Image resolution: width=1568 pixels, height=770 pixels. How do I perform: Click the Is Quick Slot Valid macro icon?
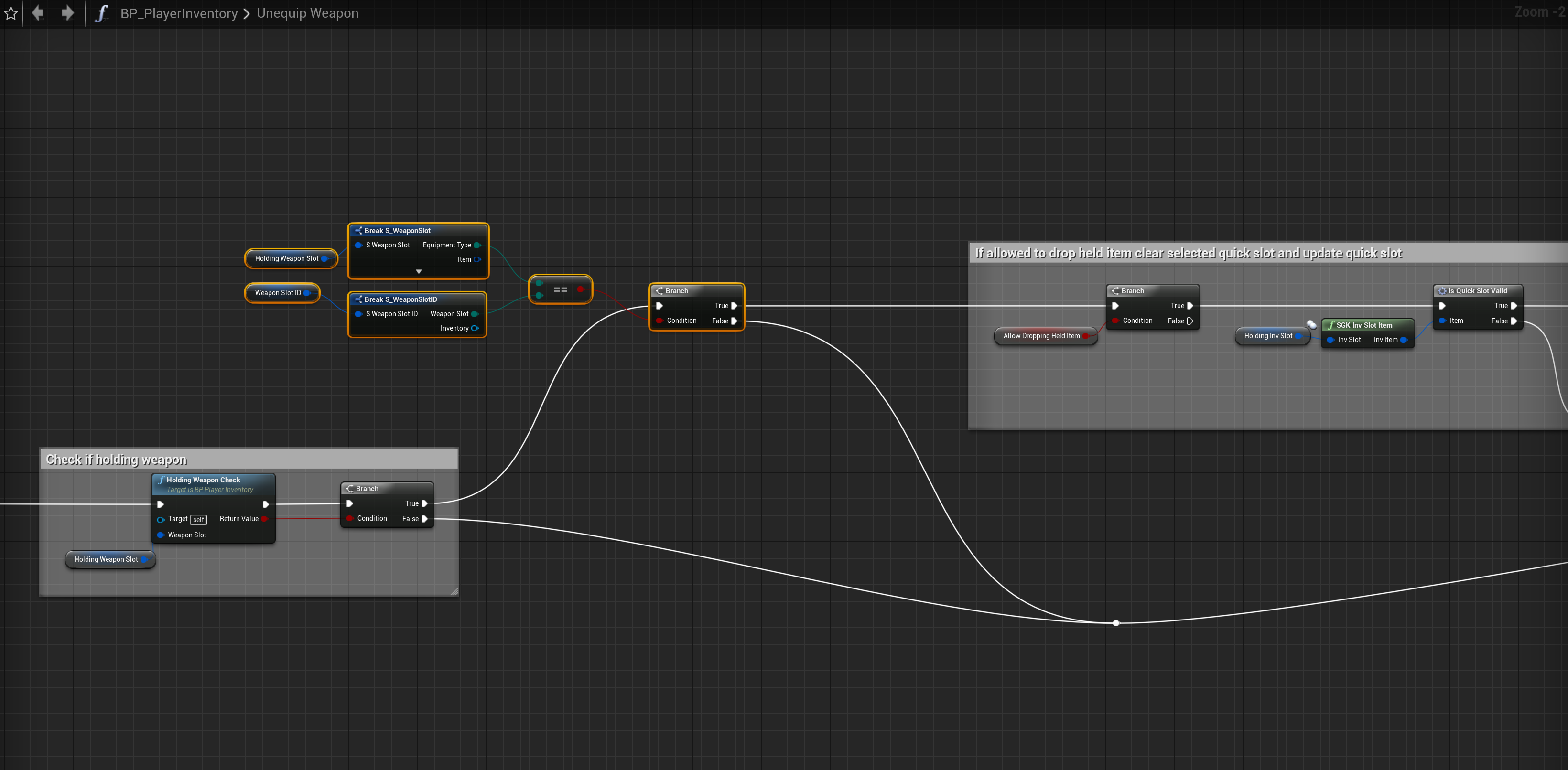(1442, 291)
